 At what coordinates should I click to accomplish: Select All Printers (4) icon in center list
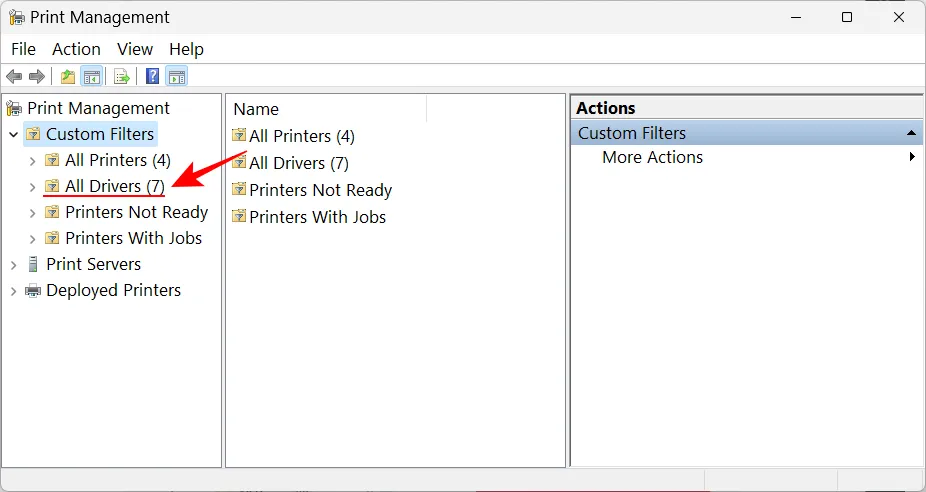point(239,135)
